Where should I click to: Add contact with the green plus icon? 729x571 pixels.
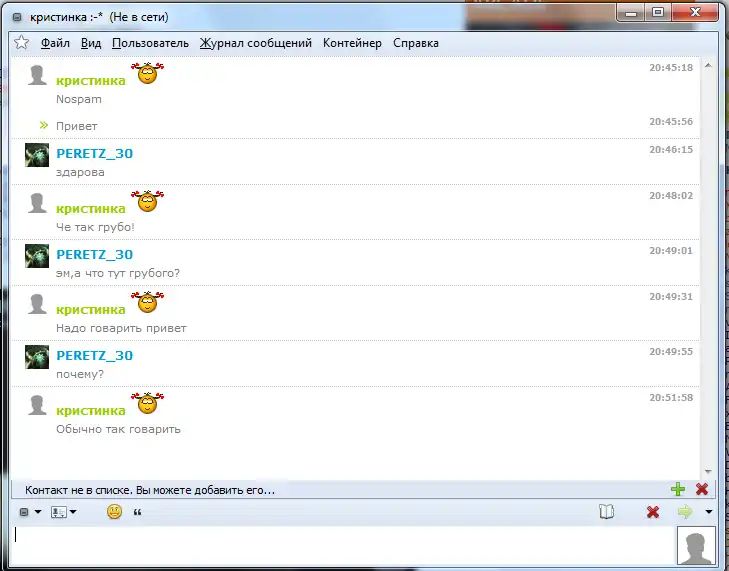(678, 489)
